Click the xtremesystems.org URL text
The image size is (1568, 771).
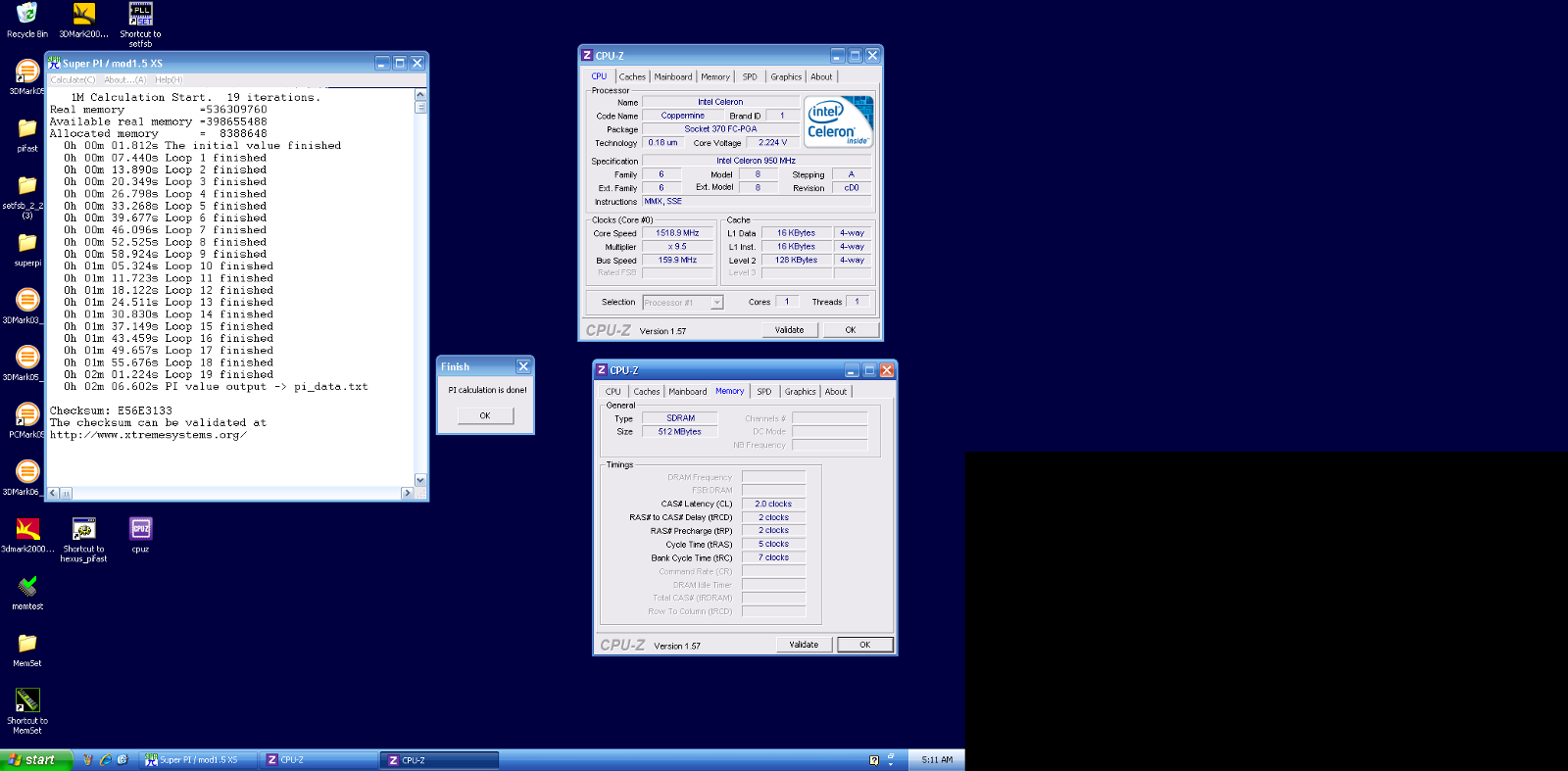tap(148, 435)
